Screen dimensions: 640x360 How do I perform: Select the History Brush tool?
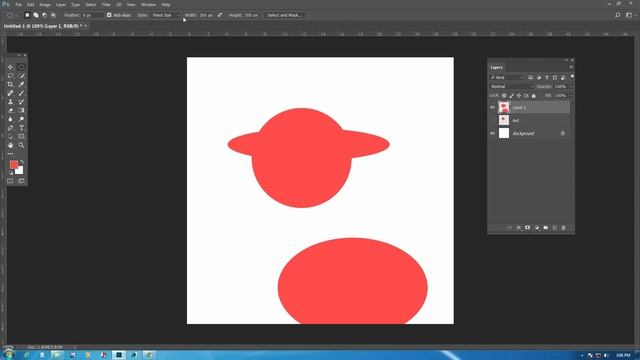pyautogui.click(x=21, y=102)
